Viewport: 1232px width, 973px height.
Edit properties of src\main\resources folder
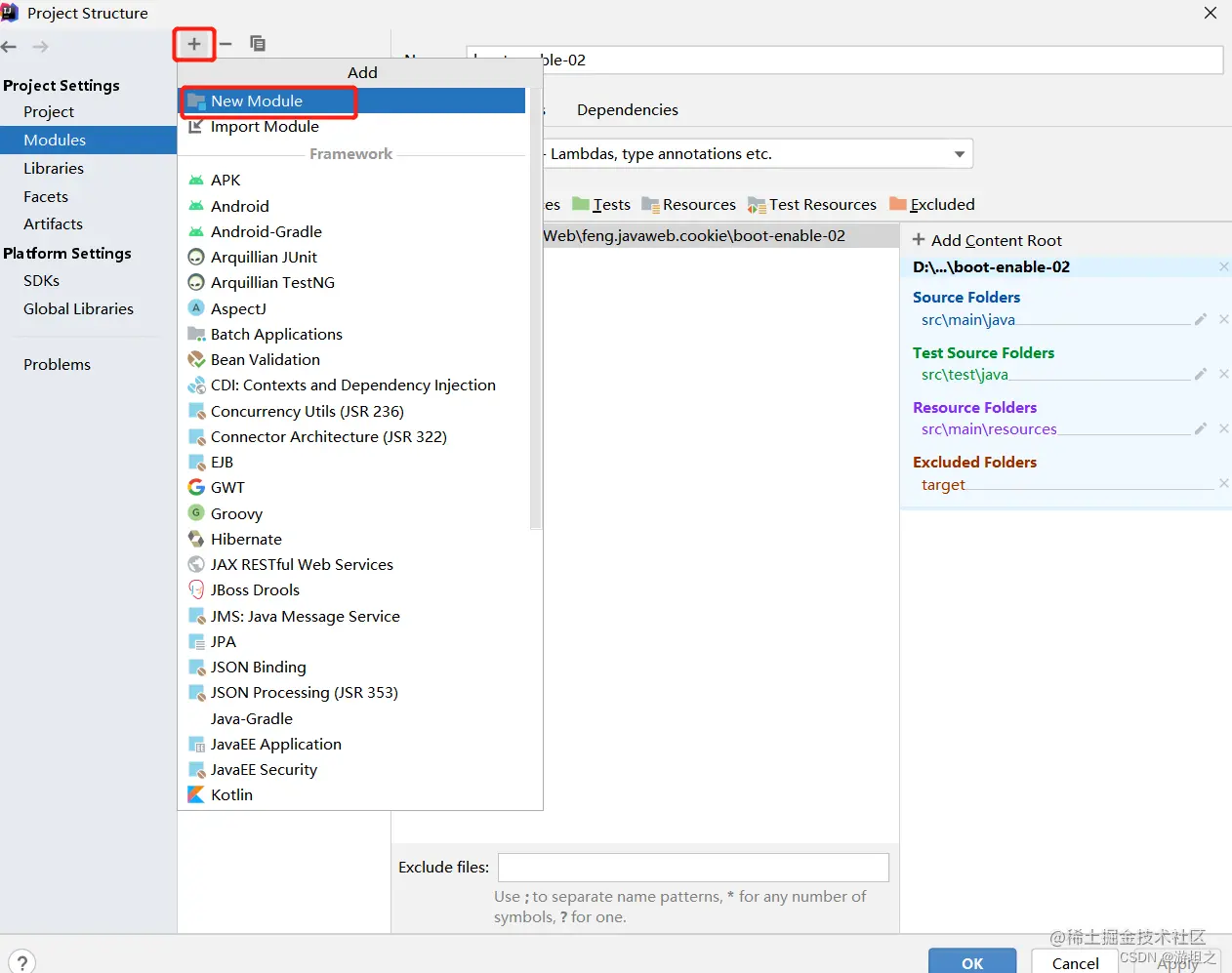coord(1201,428)
